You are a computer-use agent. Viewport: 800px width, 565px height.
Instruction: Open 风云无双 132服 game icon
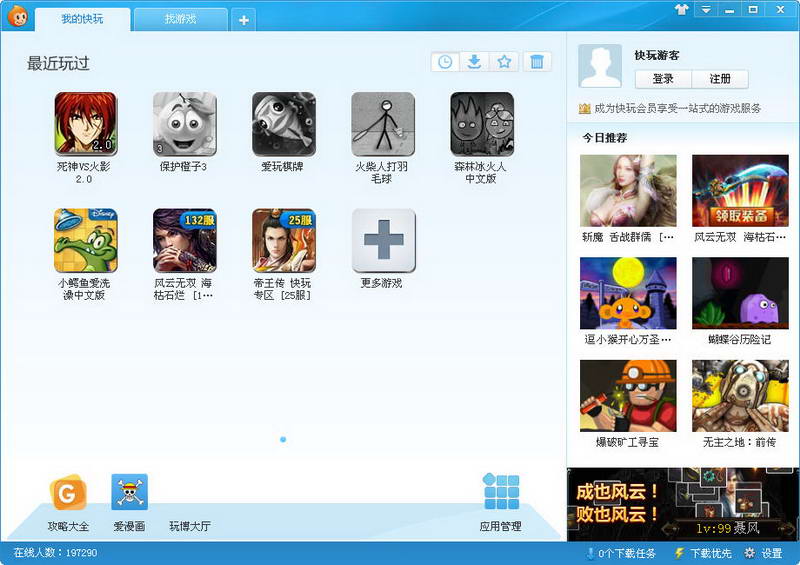(x=185, y=240)
